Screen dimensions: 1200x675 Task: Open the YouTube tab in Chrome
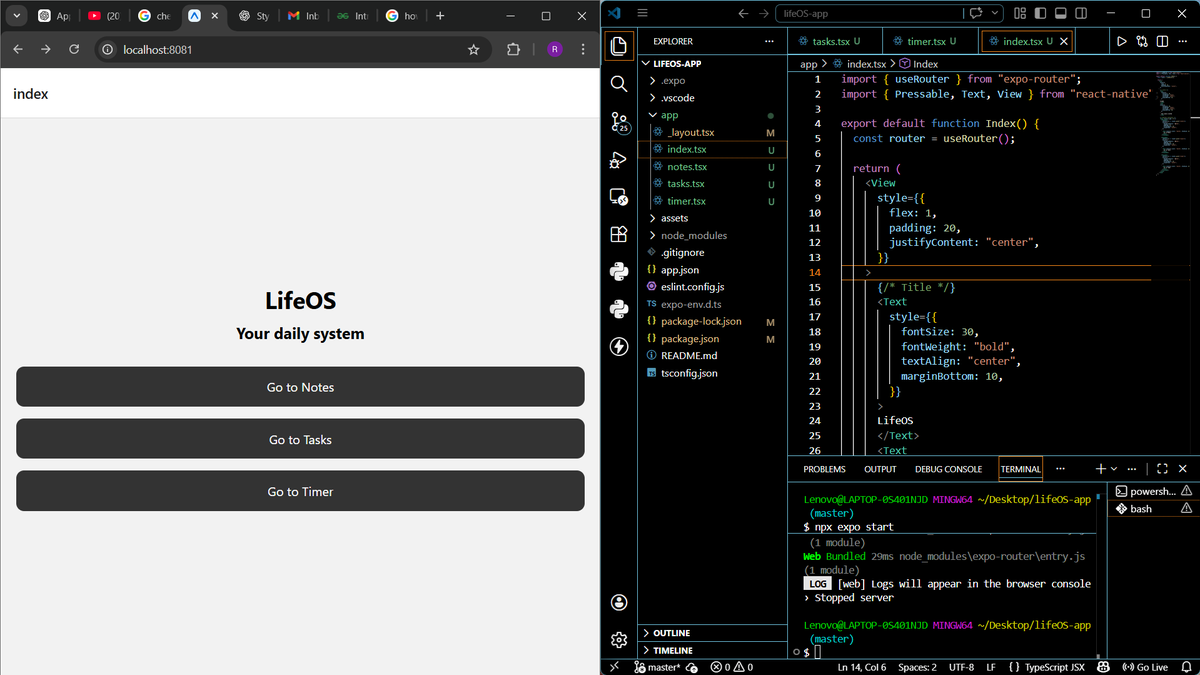103,16
